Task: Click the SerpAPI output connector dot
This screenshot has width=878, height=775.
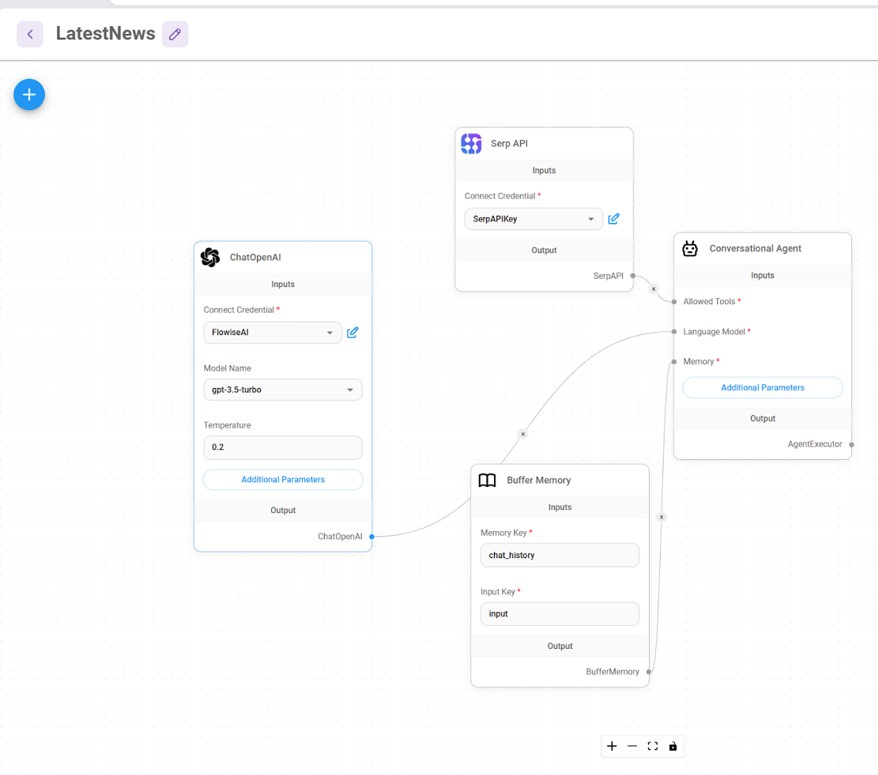Action: 633,276
